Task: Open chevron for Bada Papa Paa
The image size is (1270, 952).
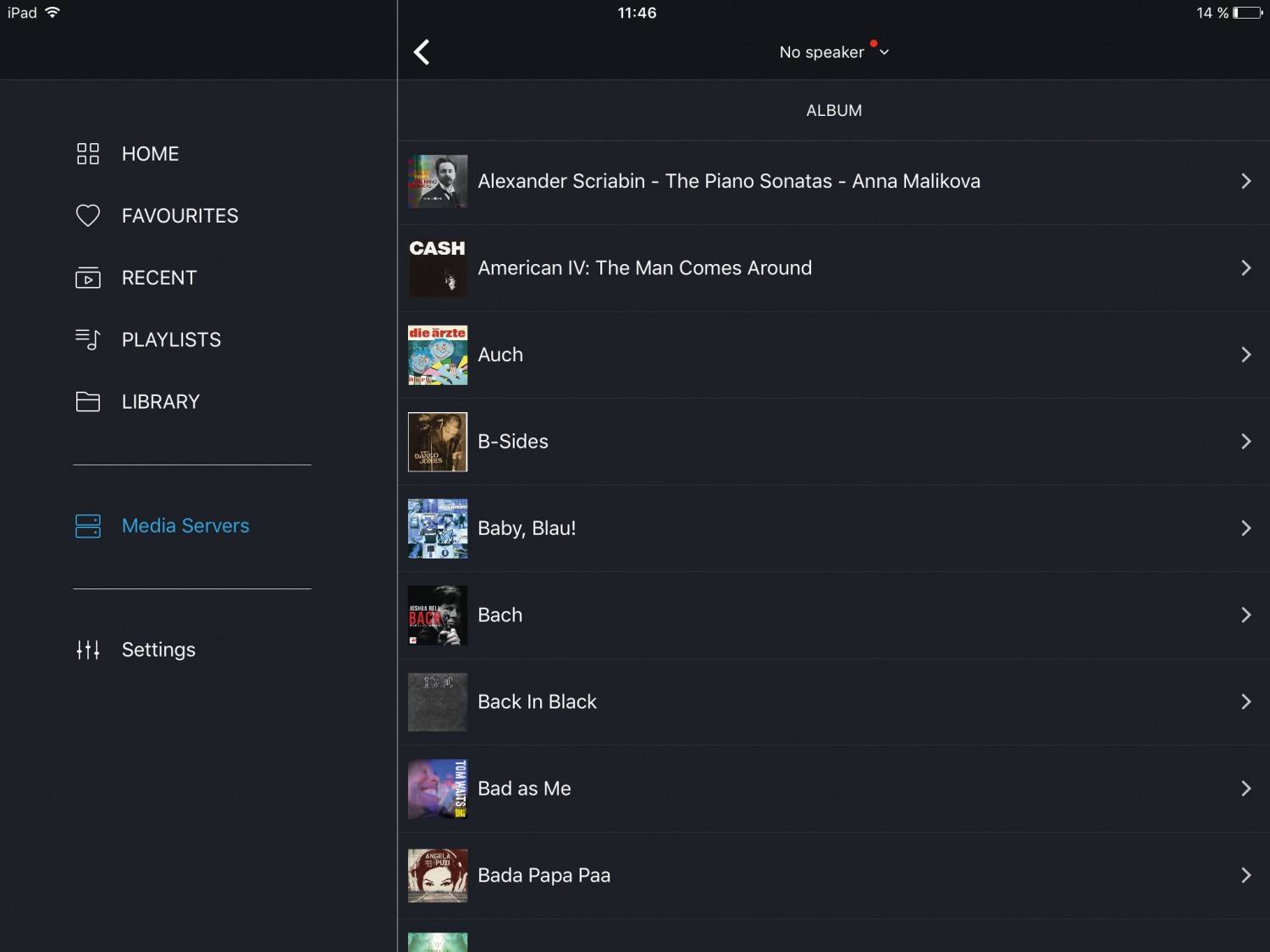Action: (x=1246, y=875)
